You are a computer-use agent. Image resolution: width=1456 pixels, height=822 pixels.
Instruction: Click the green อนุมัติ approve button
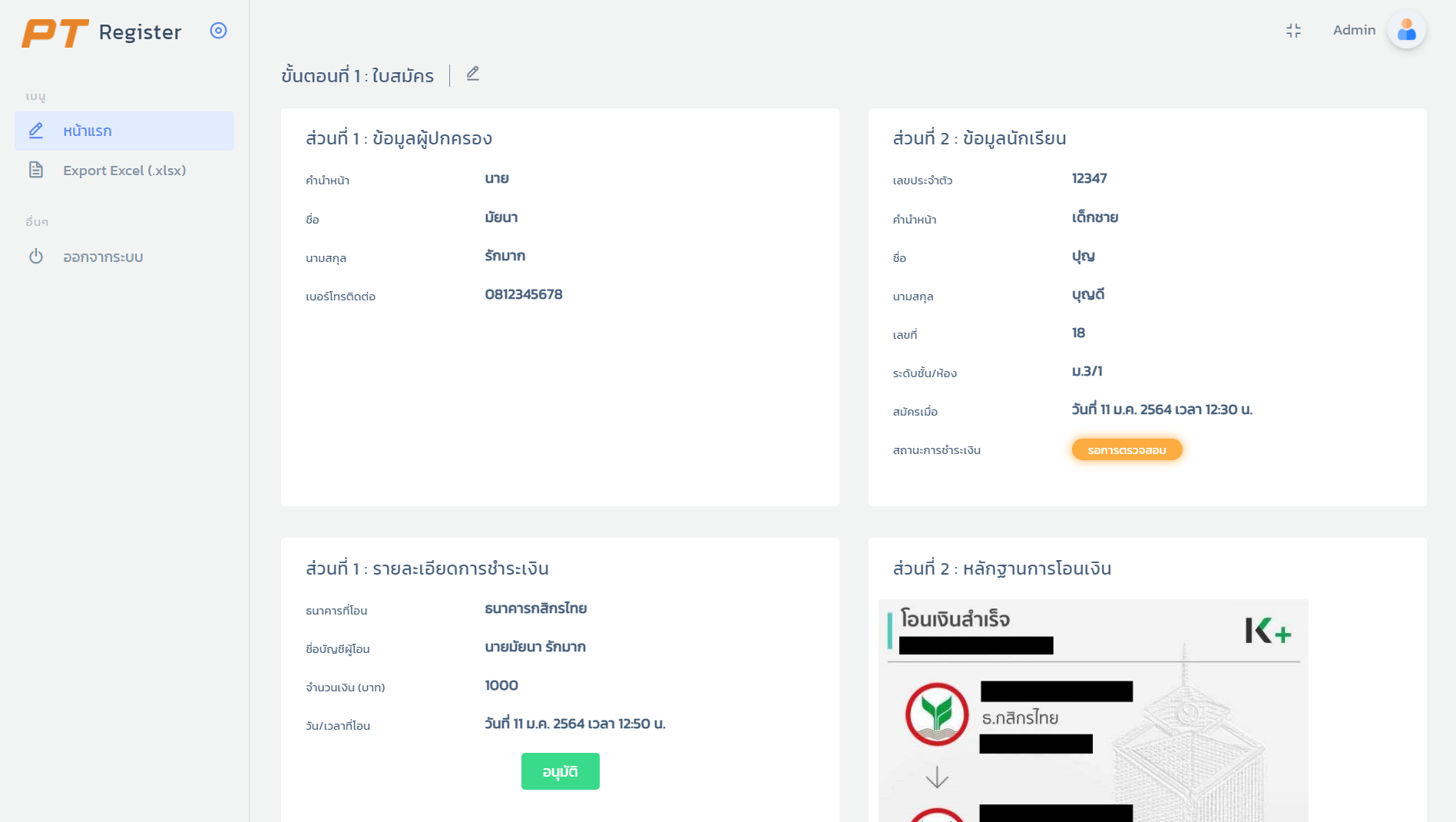click(x=561, y=771)
